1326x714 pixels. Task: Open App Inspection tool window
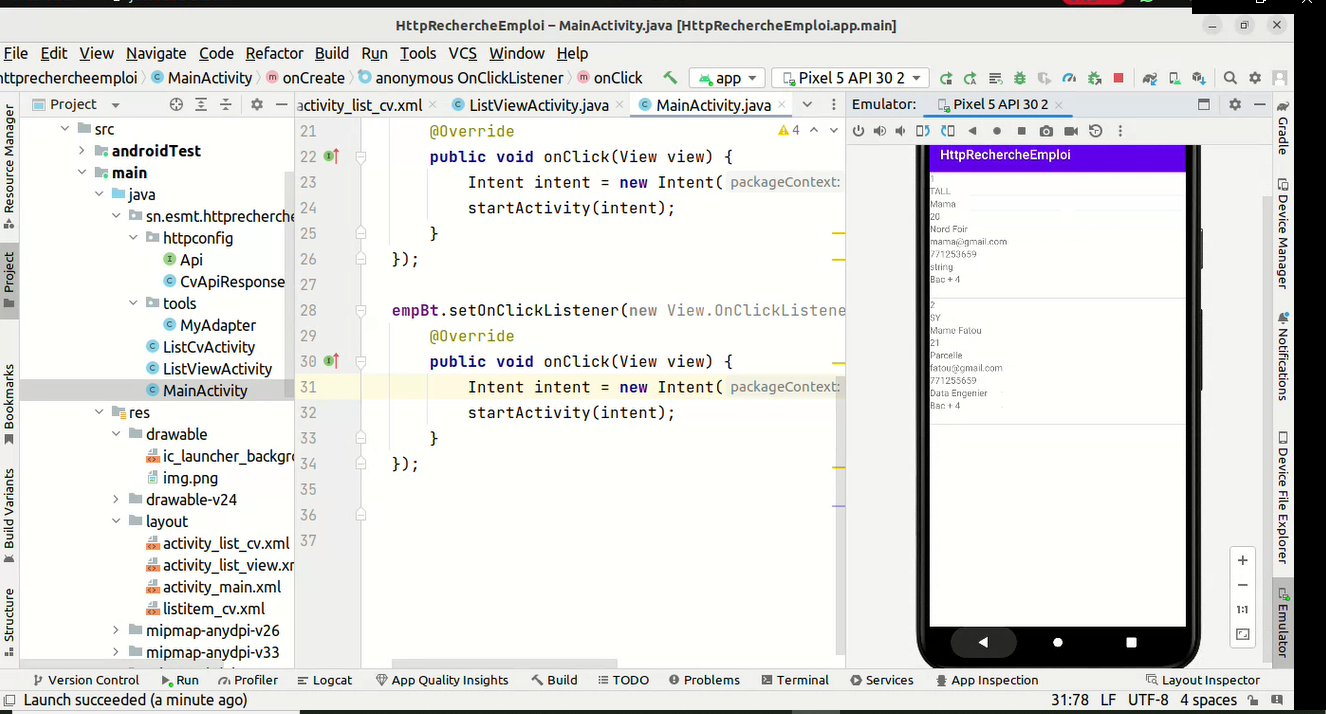[987, 680]
